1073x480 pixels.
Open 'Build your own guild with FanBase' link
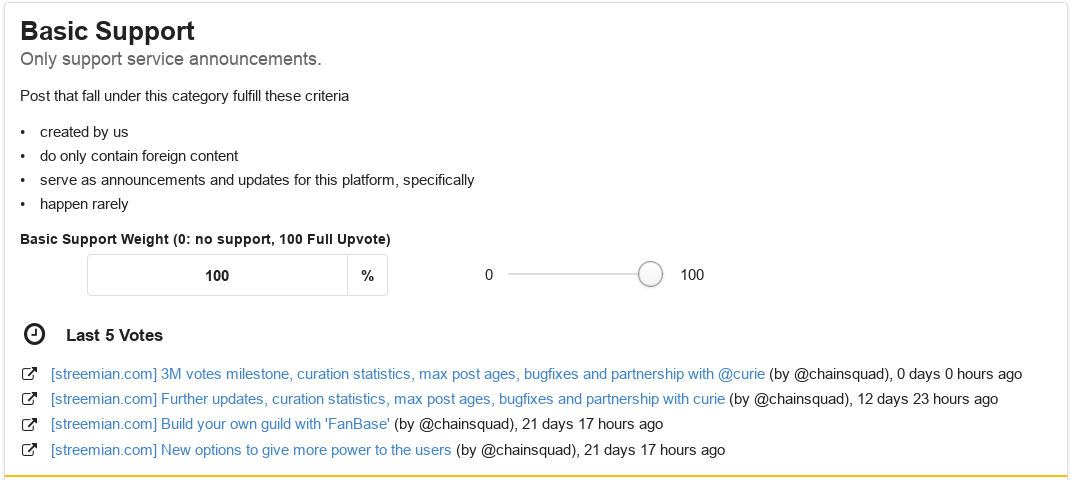pyautogui.click(x=220, y=425)
